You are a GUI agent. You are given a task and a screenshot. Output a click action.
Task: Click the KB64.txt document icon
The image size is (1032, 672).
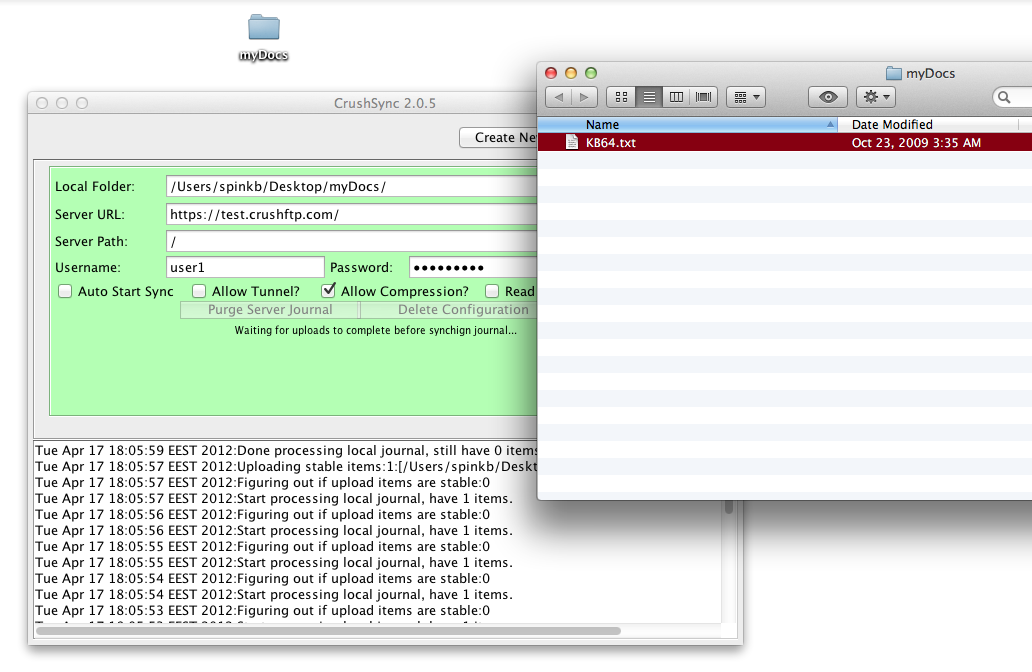[572, 142]
